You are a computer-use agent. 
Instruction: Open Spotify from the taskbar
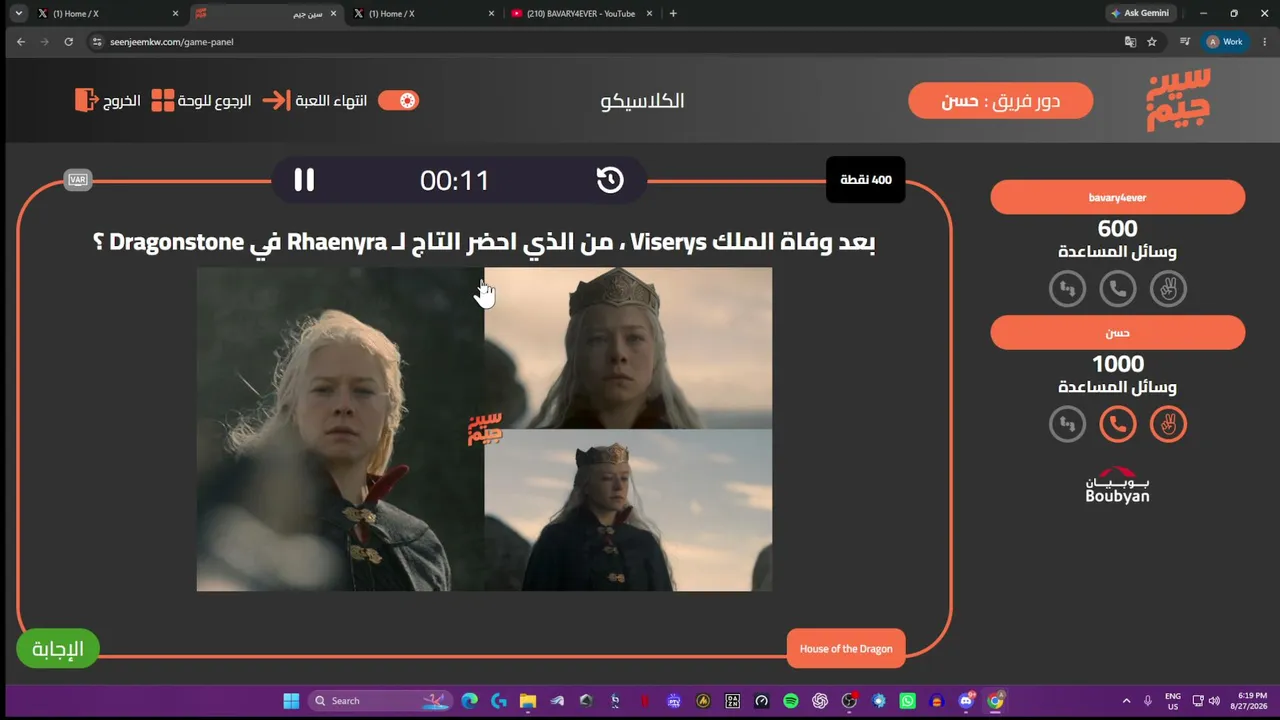(x=791, y=701)
